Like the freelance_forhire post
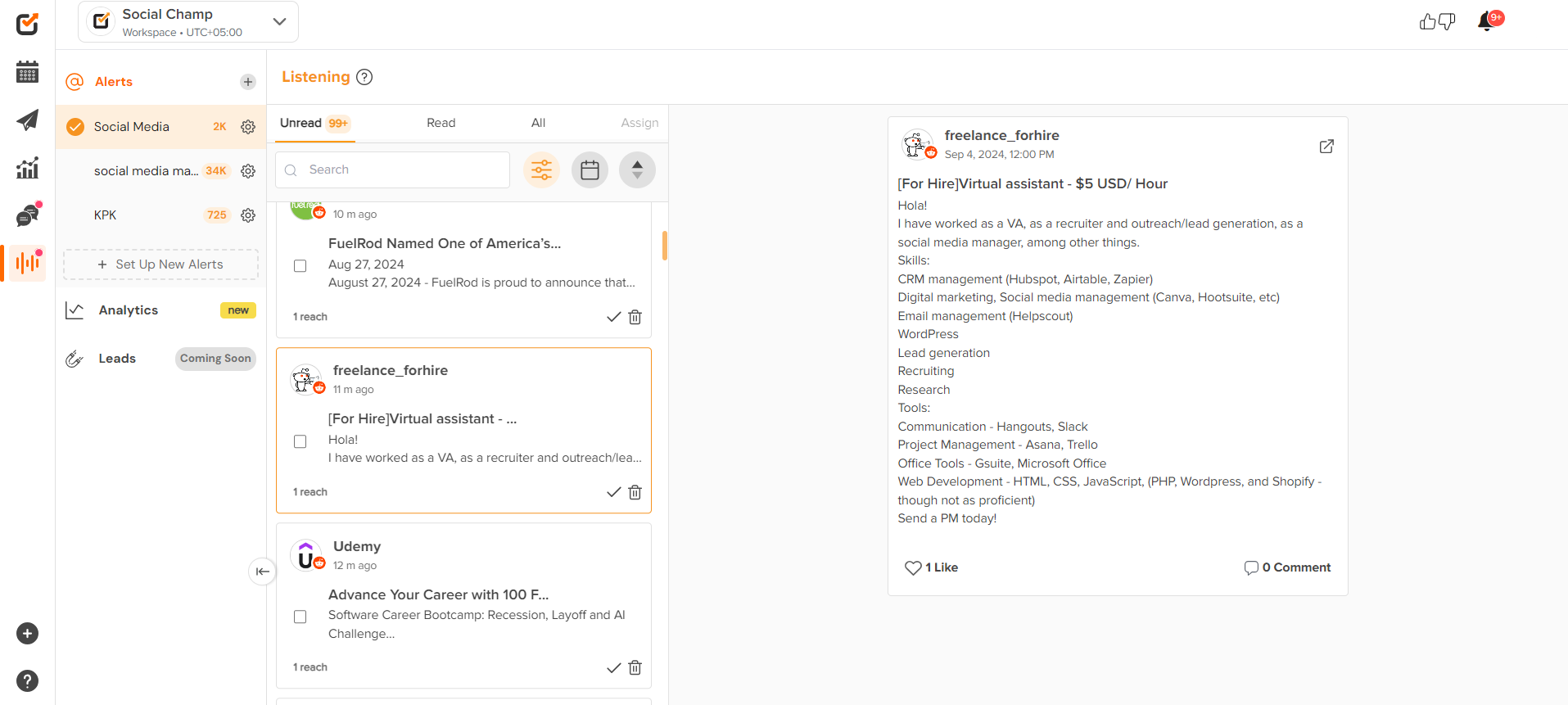Viewport: 1568px width, 705px height. [x=913, y=567]
